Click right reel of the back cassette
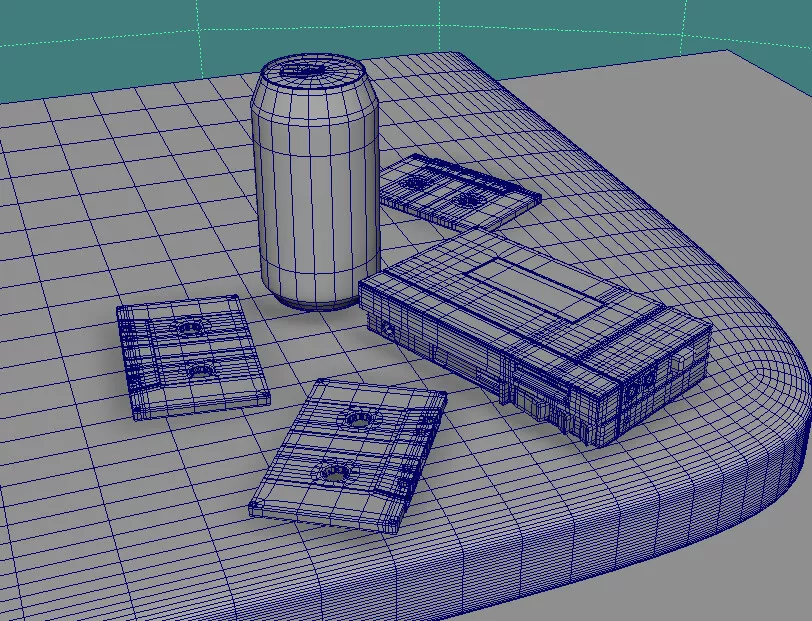Image resolution: width=812 pixels, height=621 pixels. click(x=467, y=198)
